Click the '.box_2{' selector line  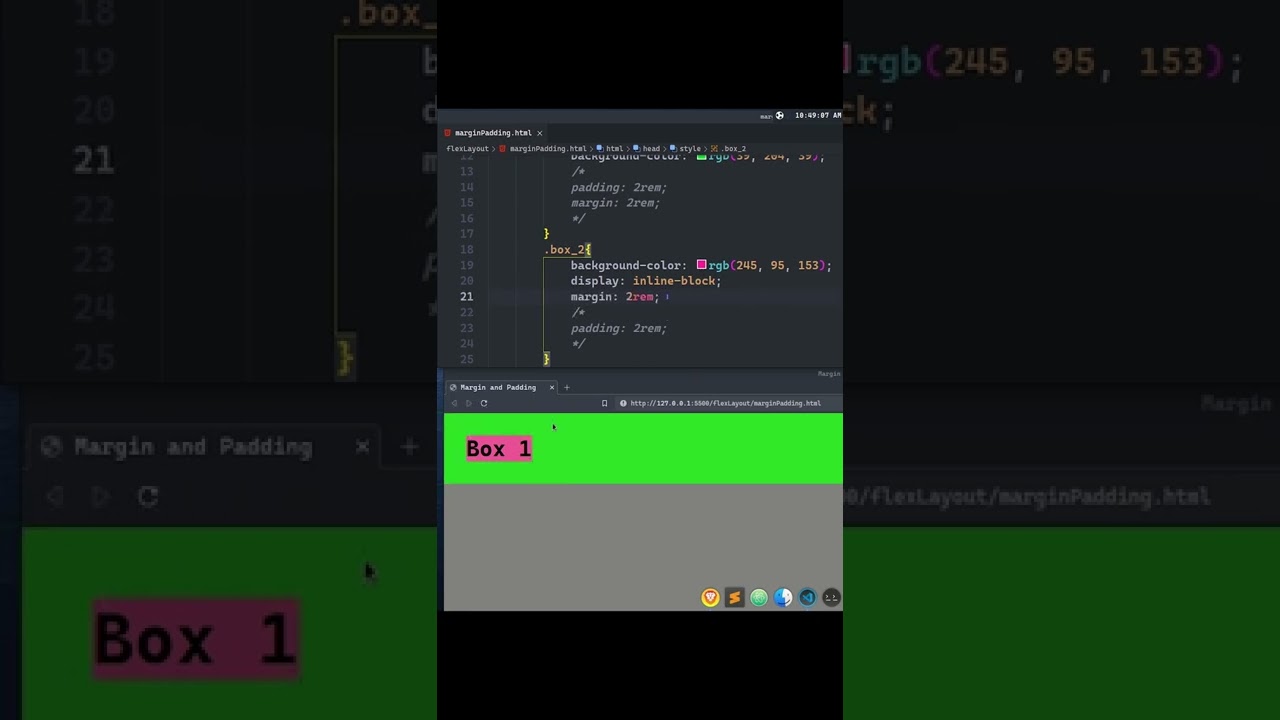(568, 250)
